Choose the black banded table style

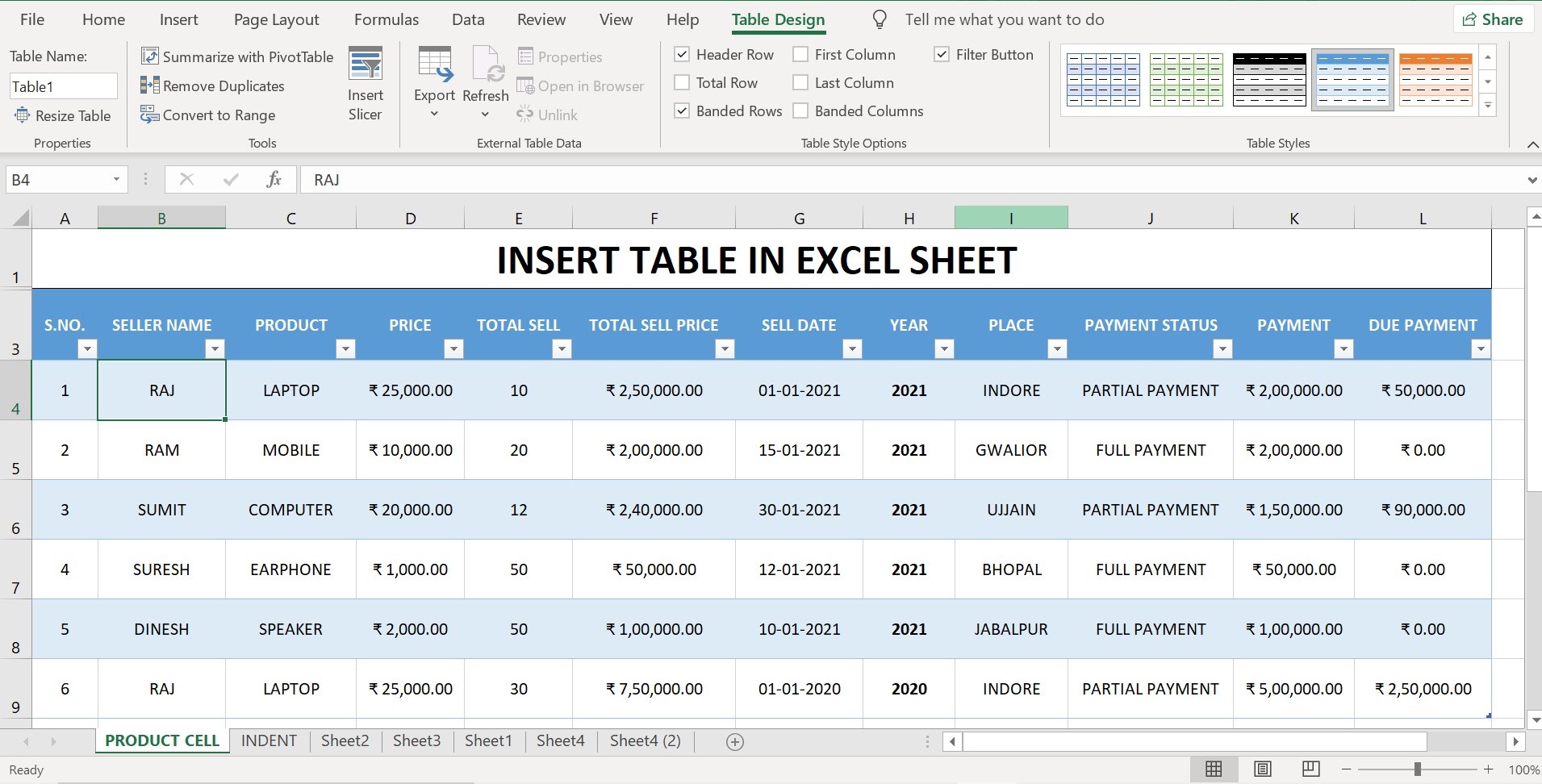click(1269, 80)
